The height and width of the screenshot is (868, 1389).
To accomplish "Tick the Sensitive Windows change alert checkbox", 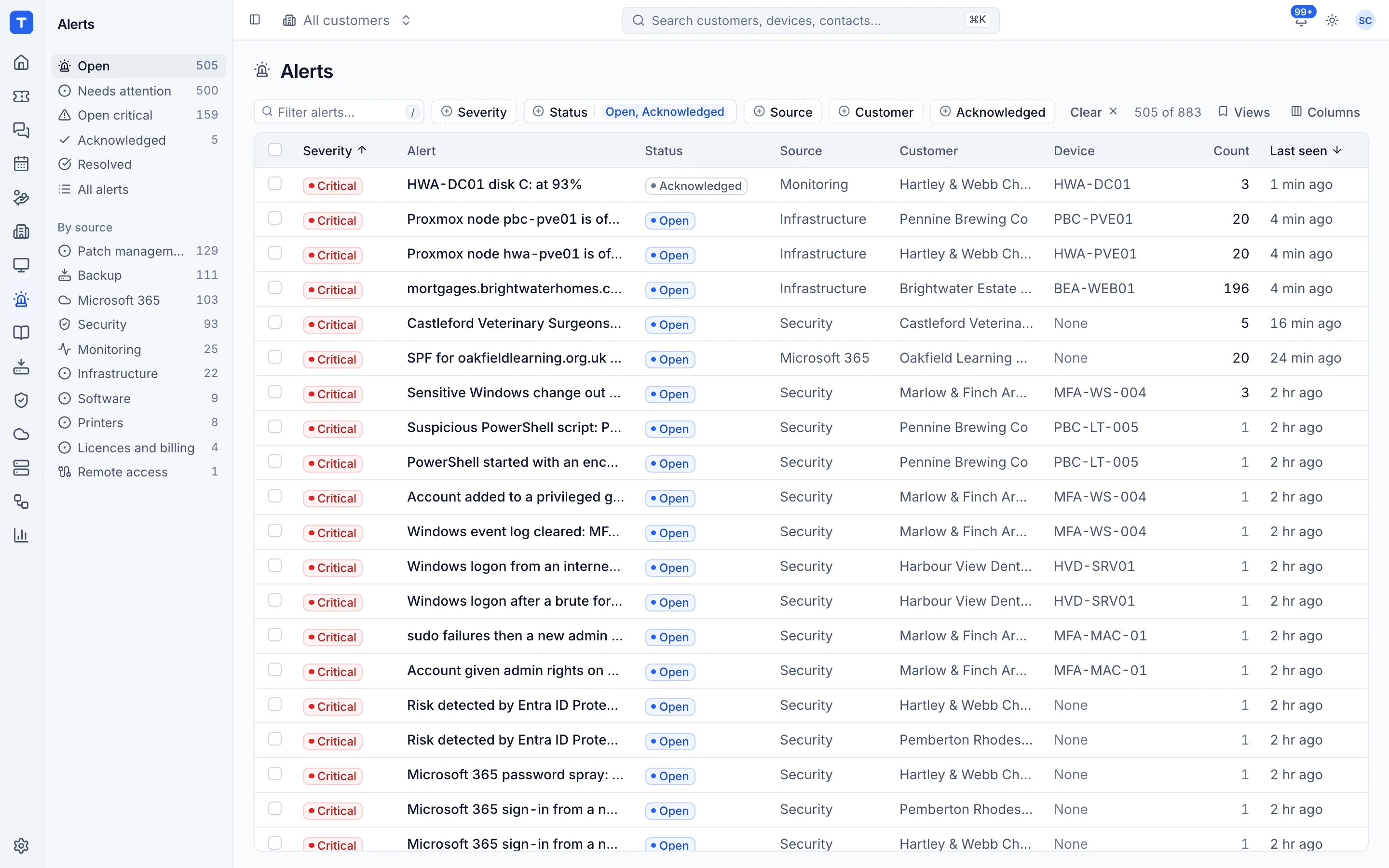I will point(275,392).
